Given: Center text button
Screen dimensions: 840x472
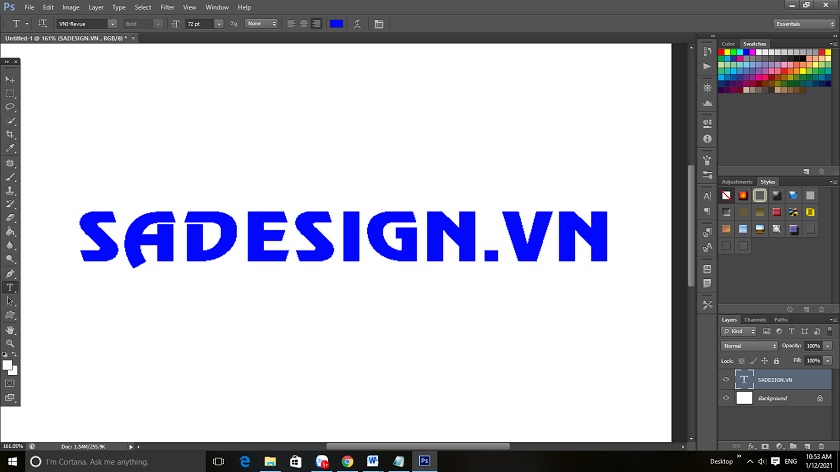Looking at the screenshot, I should (304, 24).
